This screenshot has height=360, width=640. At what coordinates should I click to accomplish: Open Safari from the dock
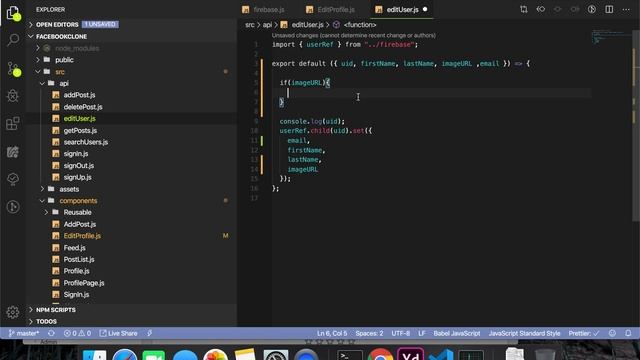124,355
